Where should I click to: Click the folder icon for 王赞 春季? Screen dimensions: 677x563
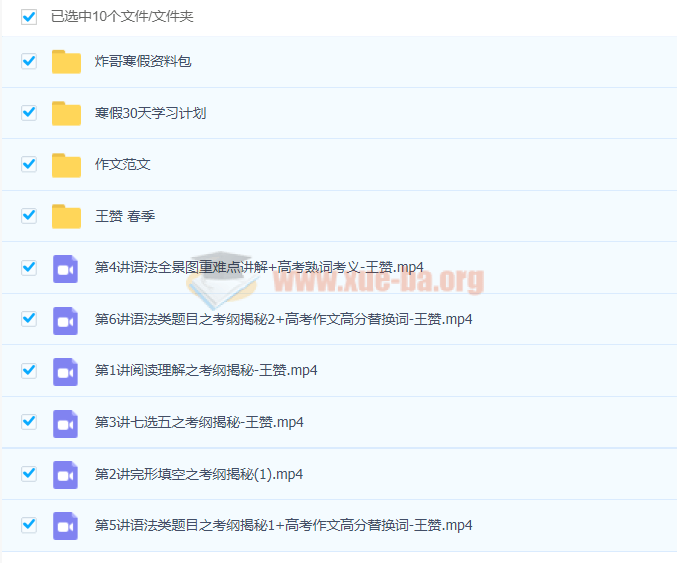coord(66,216)
